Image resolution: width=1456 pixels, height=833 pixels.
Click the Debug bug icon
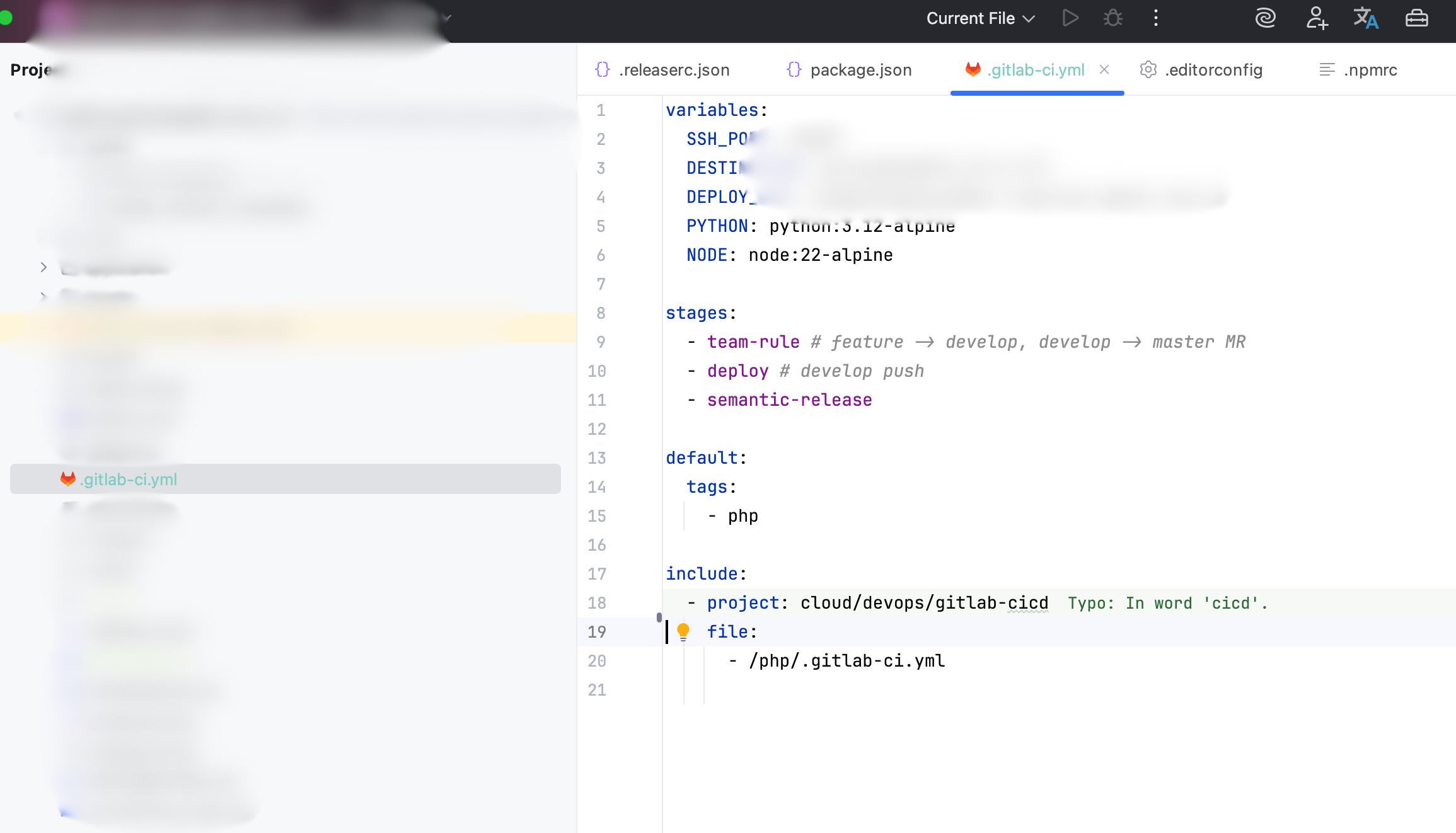[1113, 18]
